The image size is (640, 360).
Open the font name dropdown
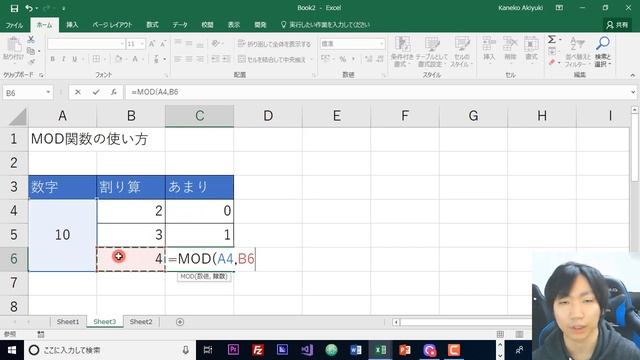point(122,44)
